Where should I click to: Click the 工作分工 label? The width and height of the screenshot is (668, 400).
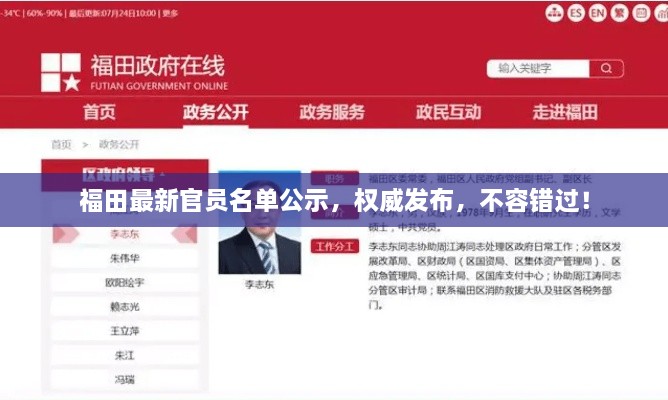point(335,246)
